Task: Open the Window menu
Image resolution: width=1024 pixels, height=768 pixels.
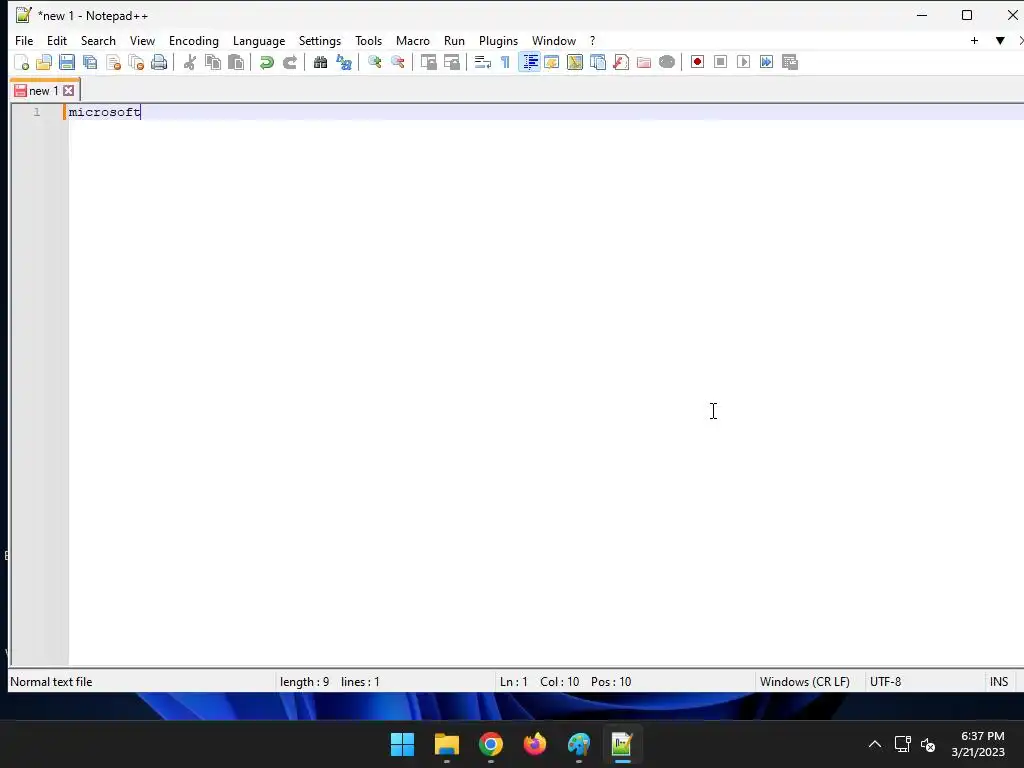Action: pyautogui.click(x=554, y=40)
